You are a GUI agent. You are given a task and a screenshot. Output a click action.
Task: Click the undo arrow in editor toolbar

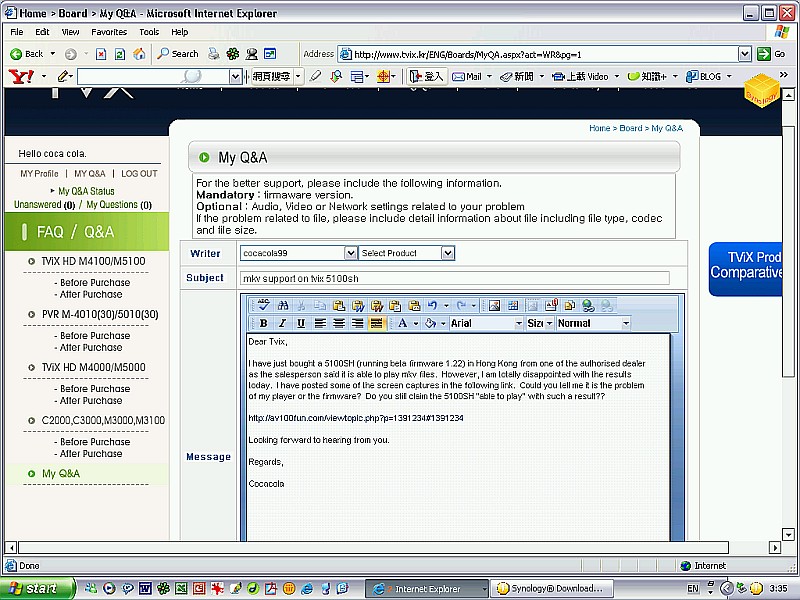click(433, 305)
